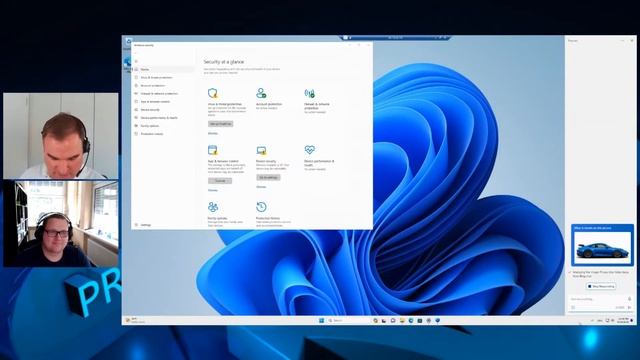Toggle the hamburger navigation menu in Windows Security
The width and height of the screenshot is (640, 360).
136,61
